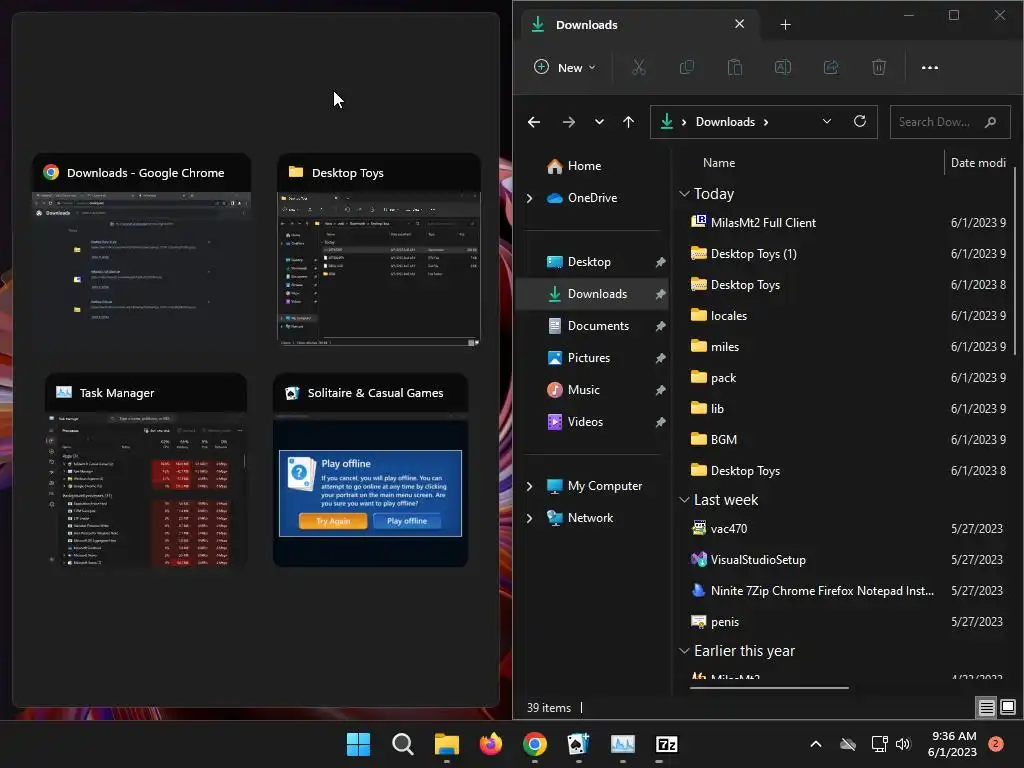Viewport: 1024px width, 768px height.
Task: Collapse the Today group
Action: point(684,193)
